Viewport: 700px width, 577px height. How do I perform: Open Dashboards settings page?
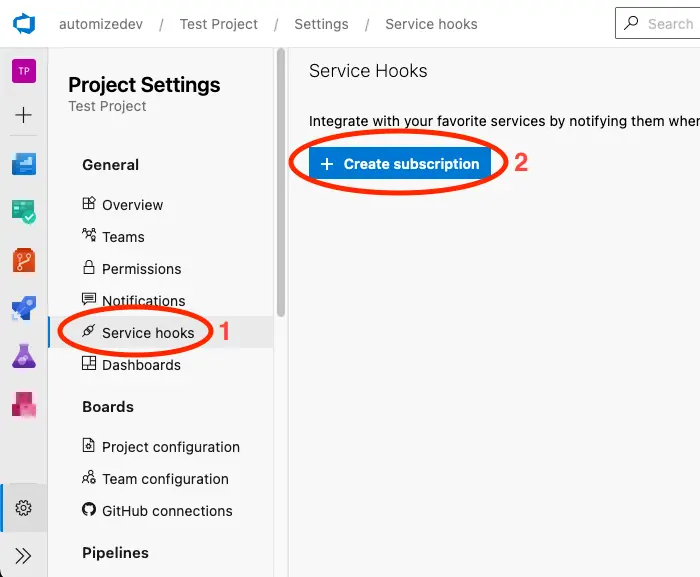point(141,365)
